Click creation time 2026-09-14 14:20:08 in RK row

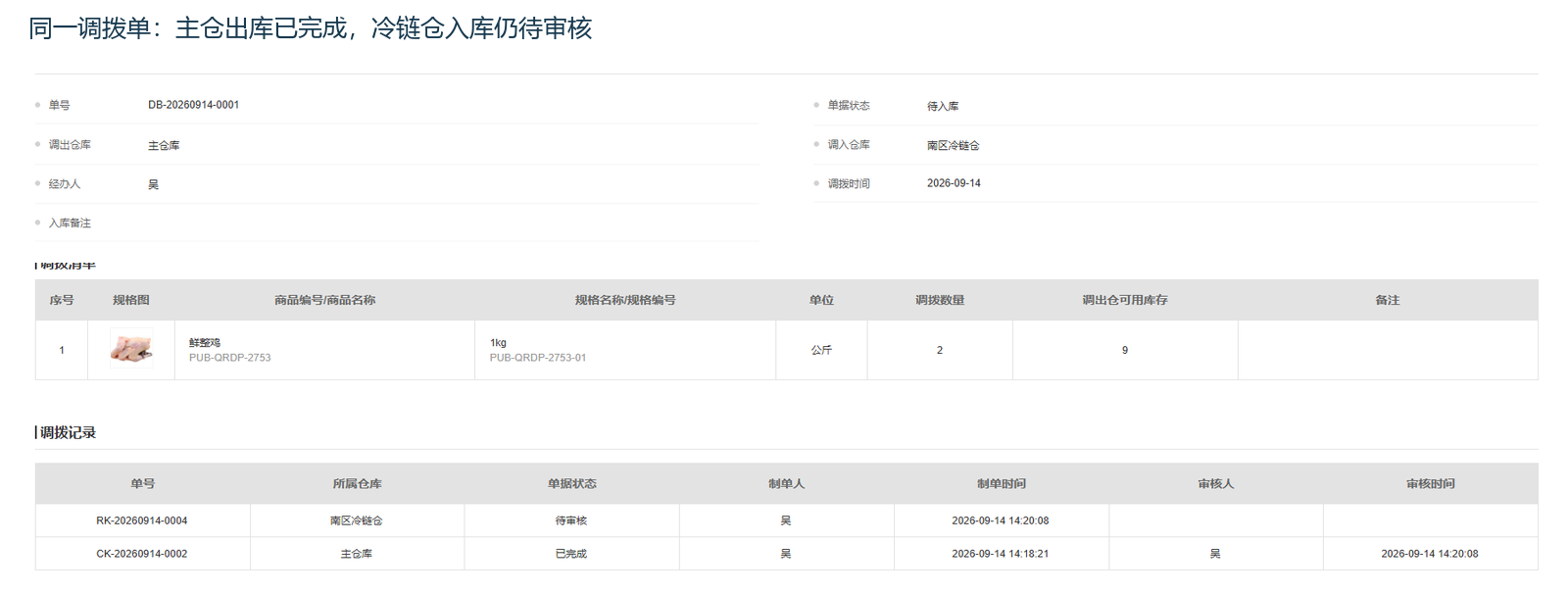tap(1001, 520)
